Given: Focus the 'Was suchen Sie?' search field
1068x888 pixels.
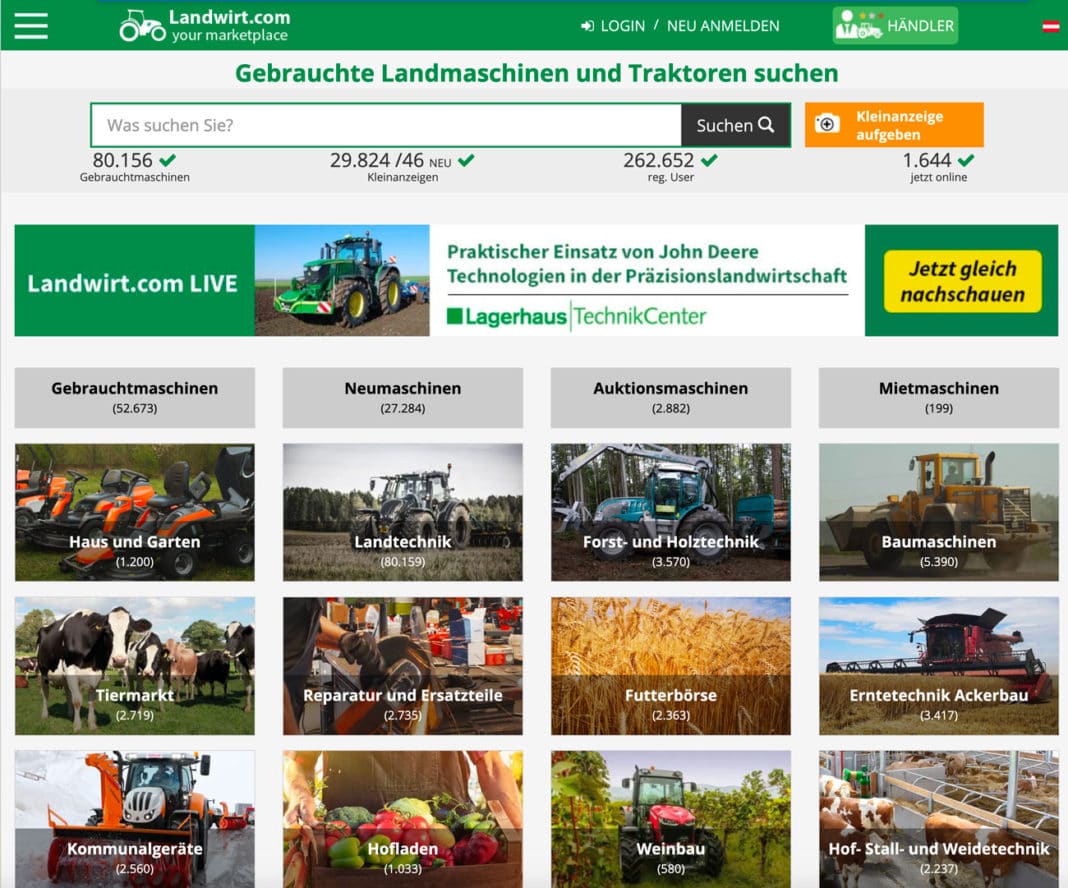Looking at the screenshot, I should coord(386,125).
